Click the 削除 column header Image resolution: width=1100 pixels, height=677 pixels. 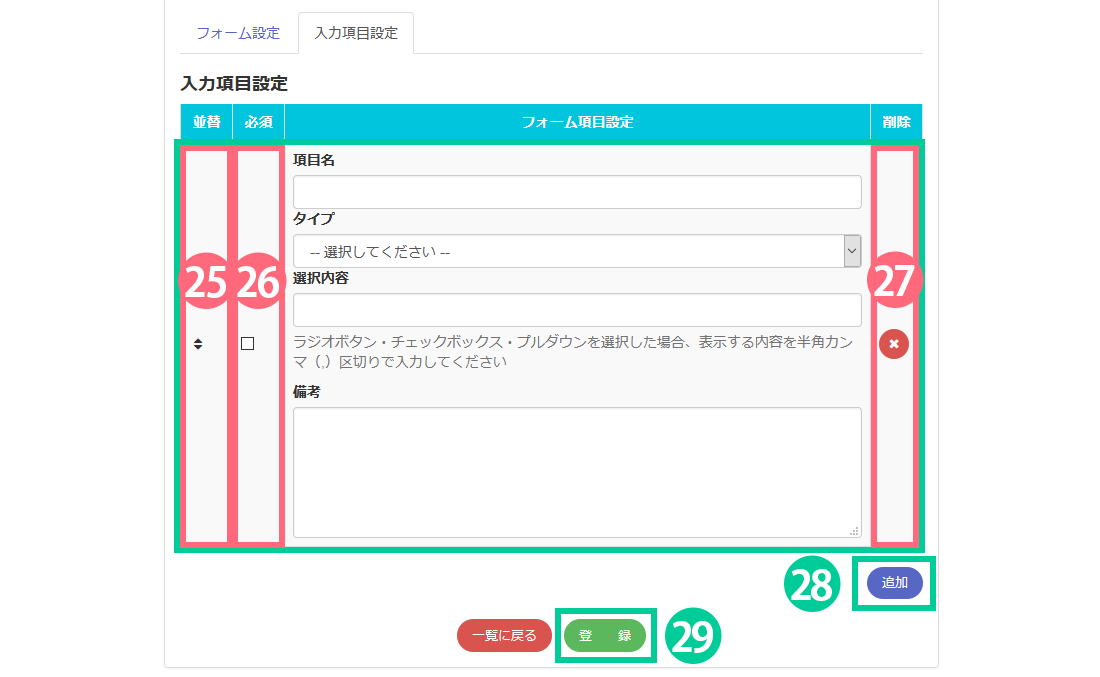pyautogui.click(x=896, y=122)
